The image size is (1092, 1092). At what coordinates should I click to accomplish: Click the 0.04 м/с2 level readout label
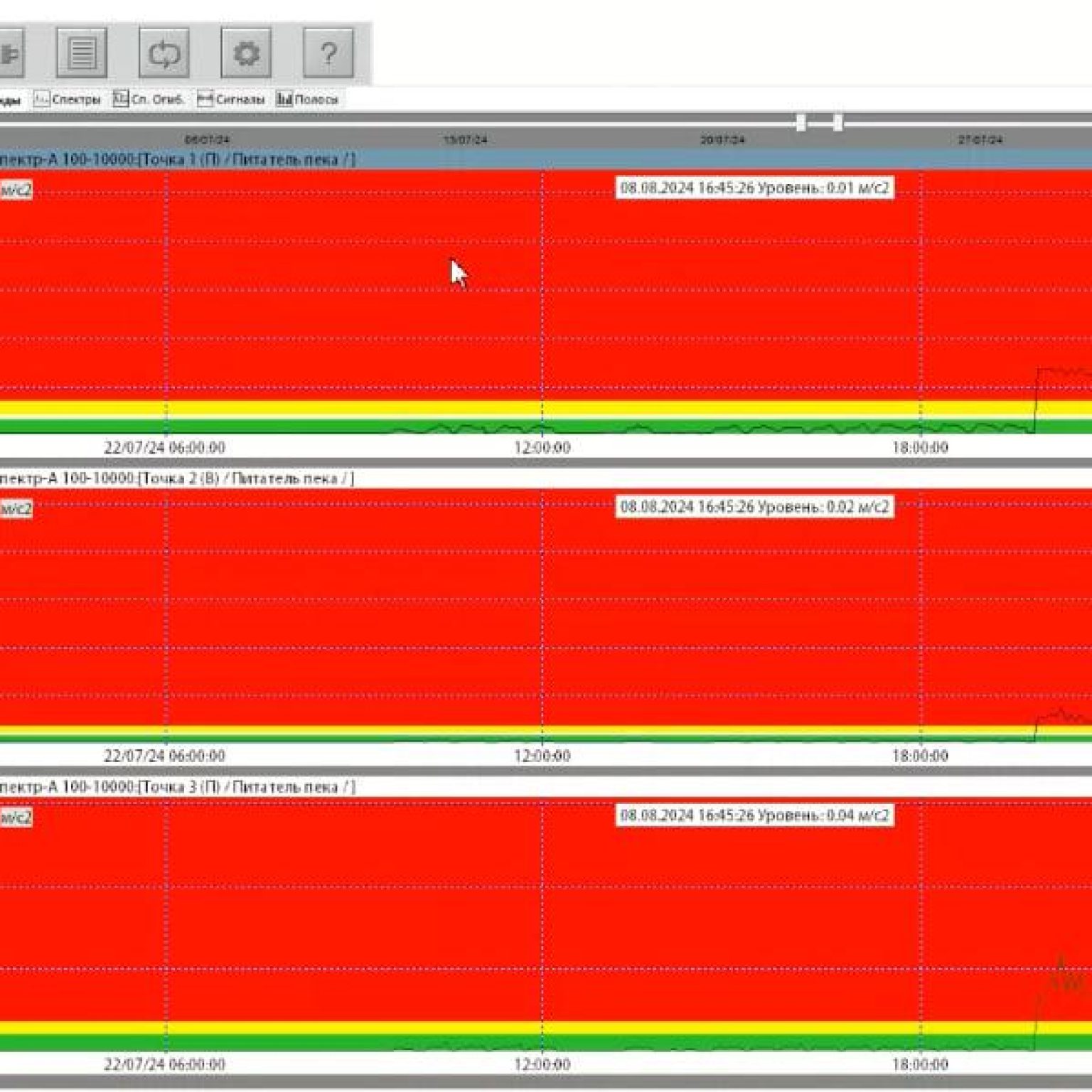[x=754, y=815]
